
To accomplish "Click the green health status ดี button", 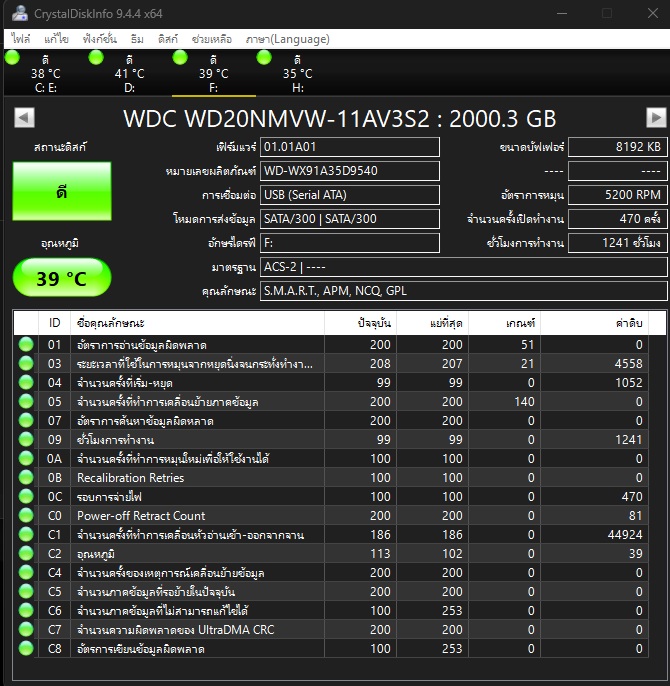I will 62,191.
